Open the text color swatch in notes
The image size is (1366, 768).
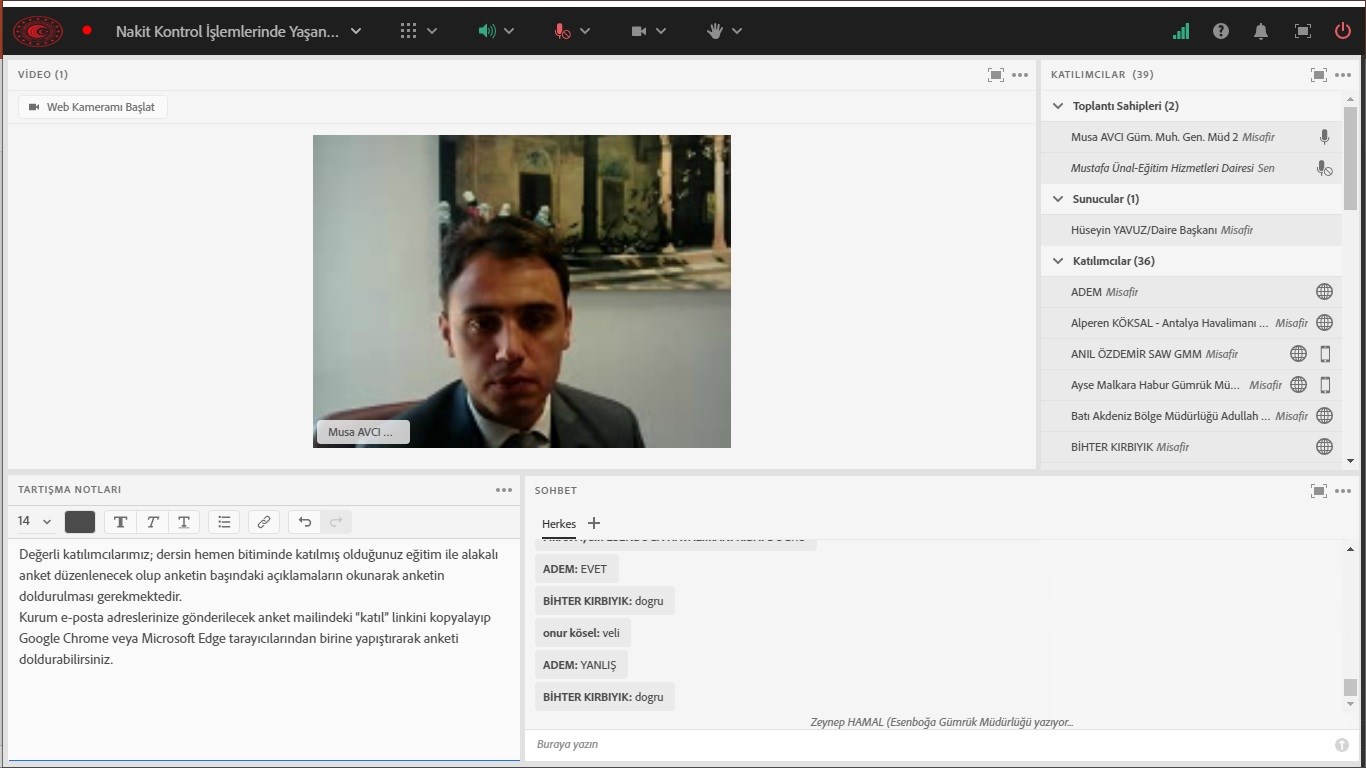[80, 521]
